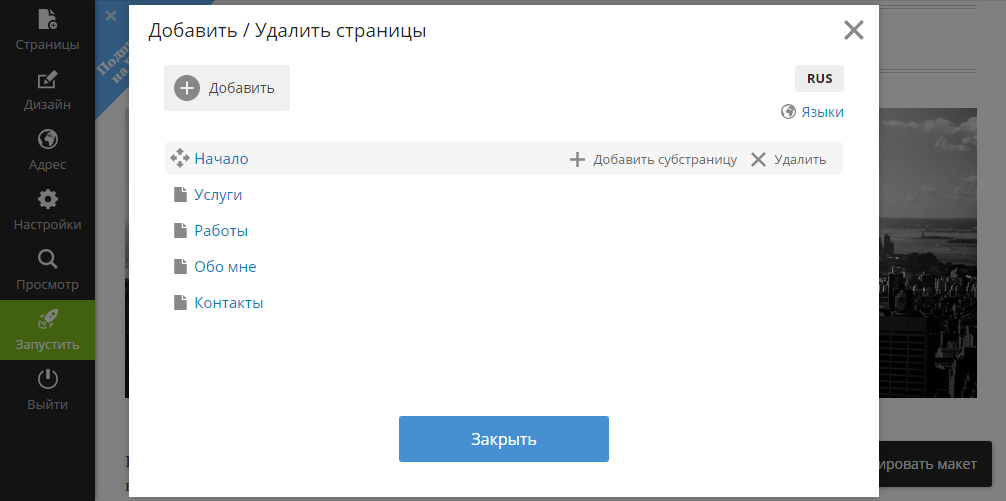1006x501 pixels.
Task: Open the Страницы sidebar icon
Action: click(x=47, y=19)
